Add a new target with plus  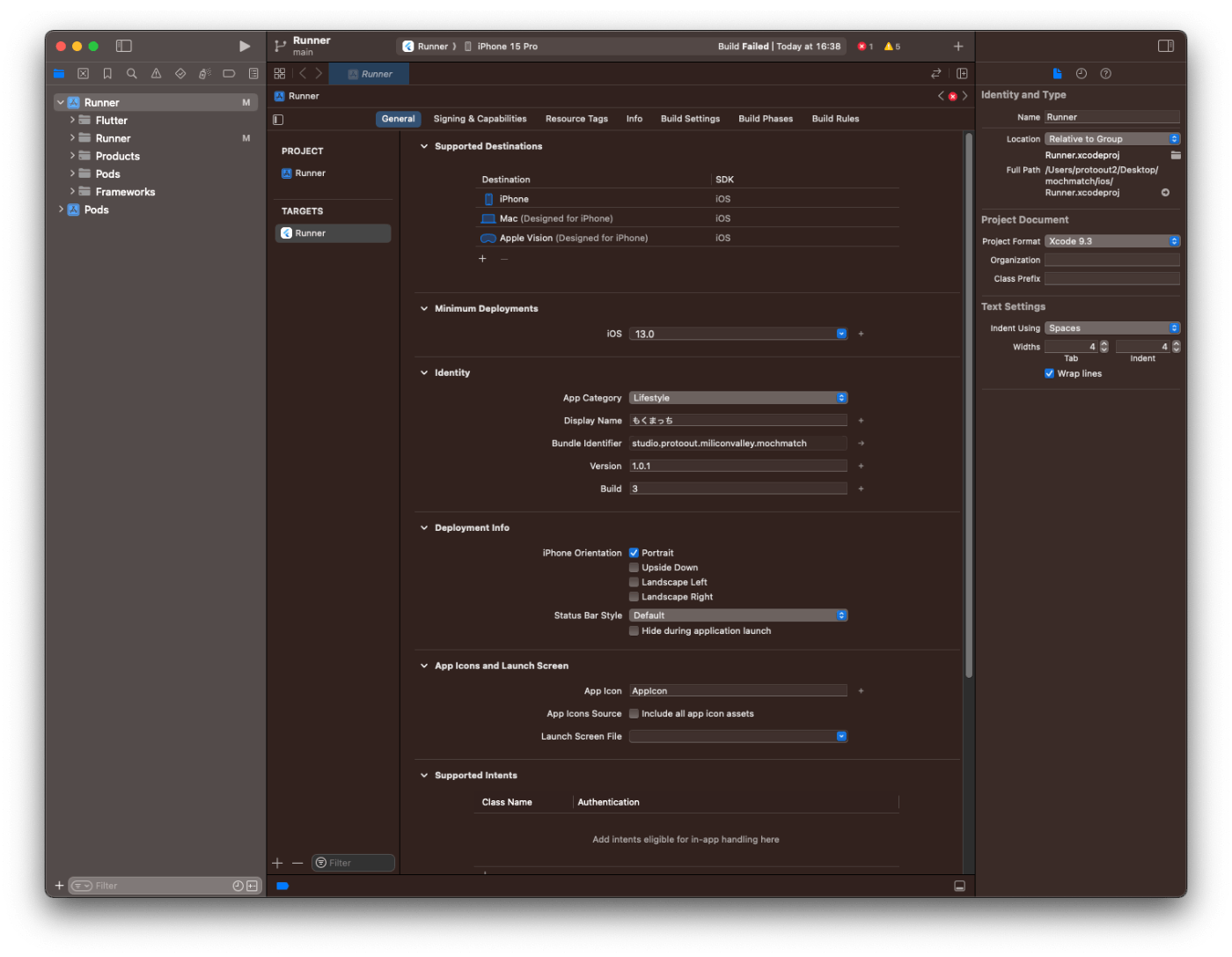point(277,864)
